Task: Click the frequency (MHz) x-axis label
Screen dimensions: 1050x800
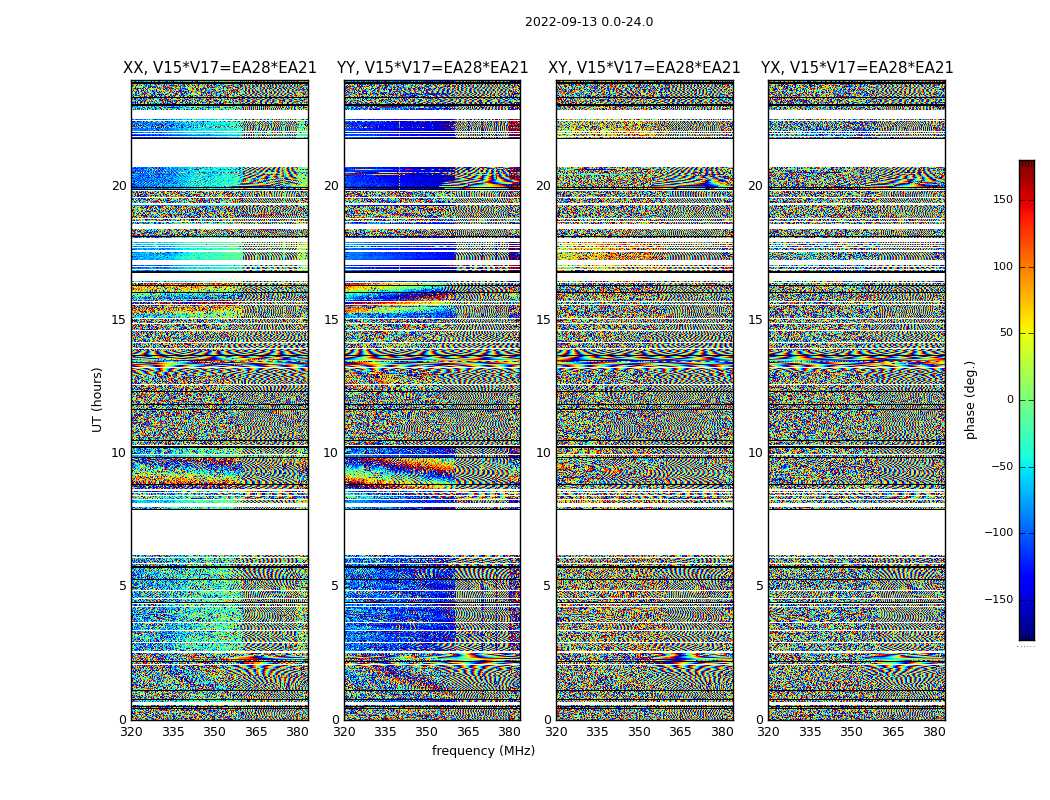Action: (483, 751)
